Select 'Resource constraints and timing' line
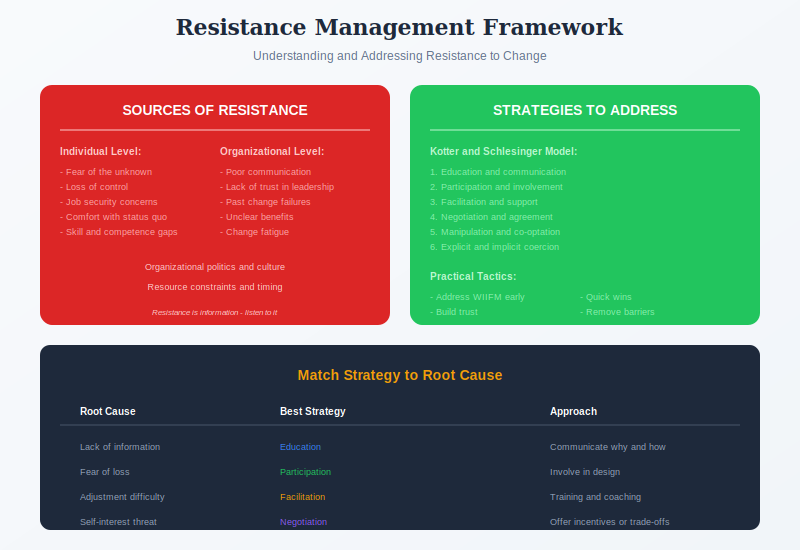Screen dimensions: 800x550 215,287
